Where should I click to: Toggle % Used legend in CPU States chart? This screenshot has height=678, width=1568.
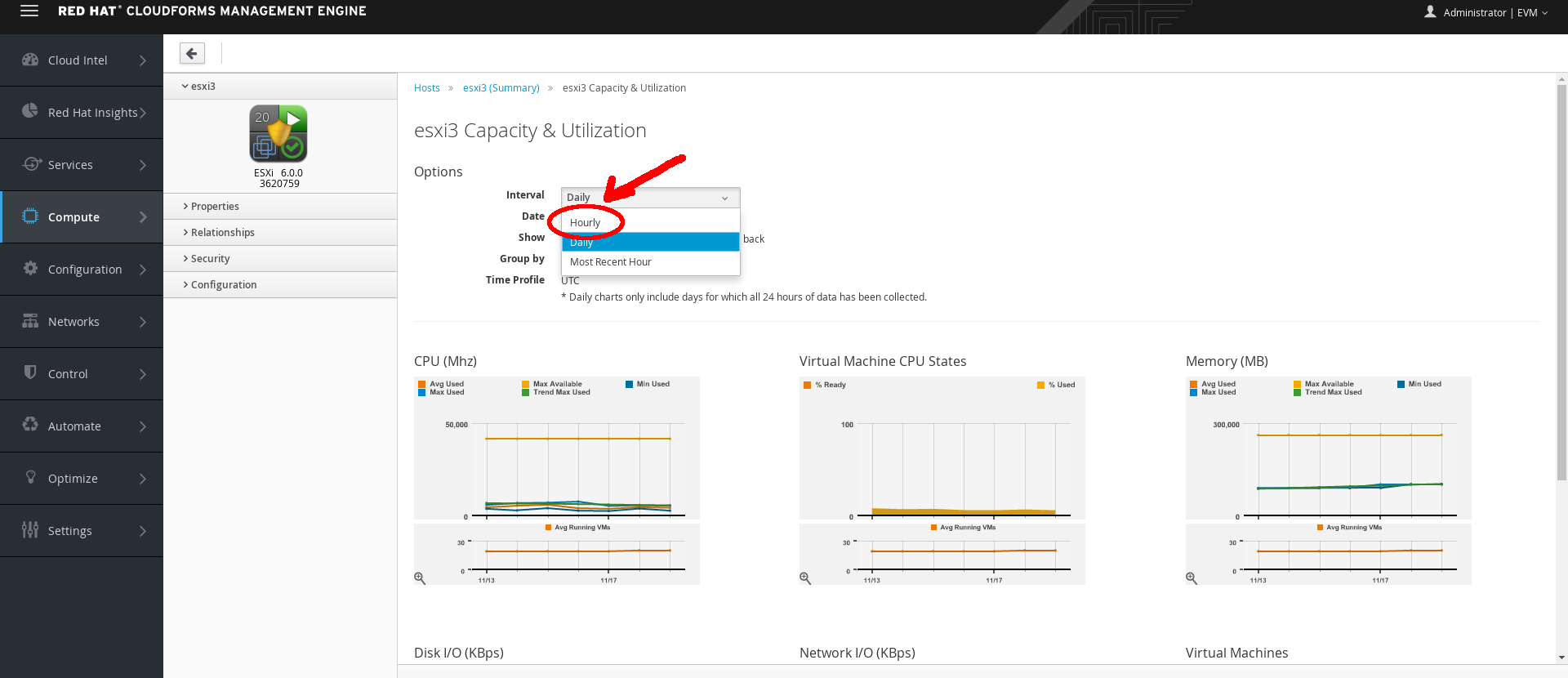1056,385
